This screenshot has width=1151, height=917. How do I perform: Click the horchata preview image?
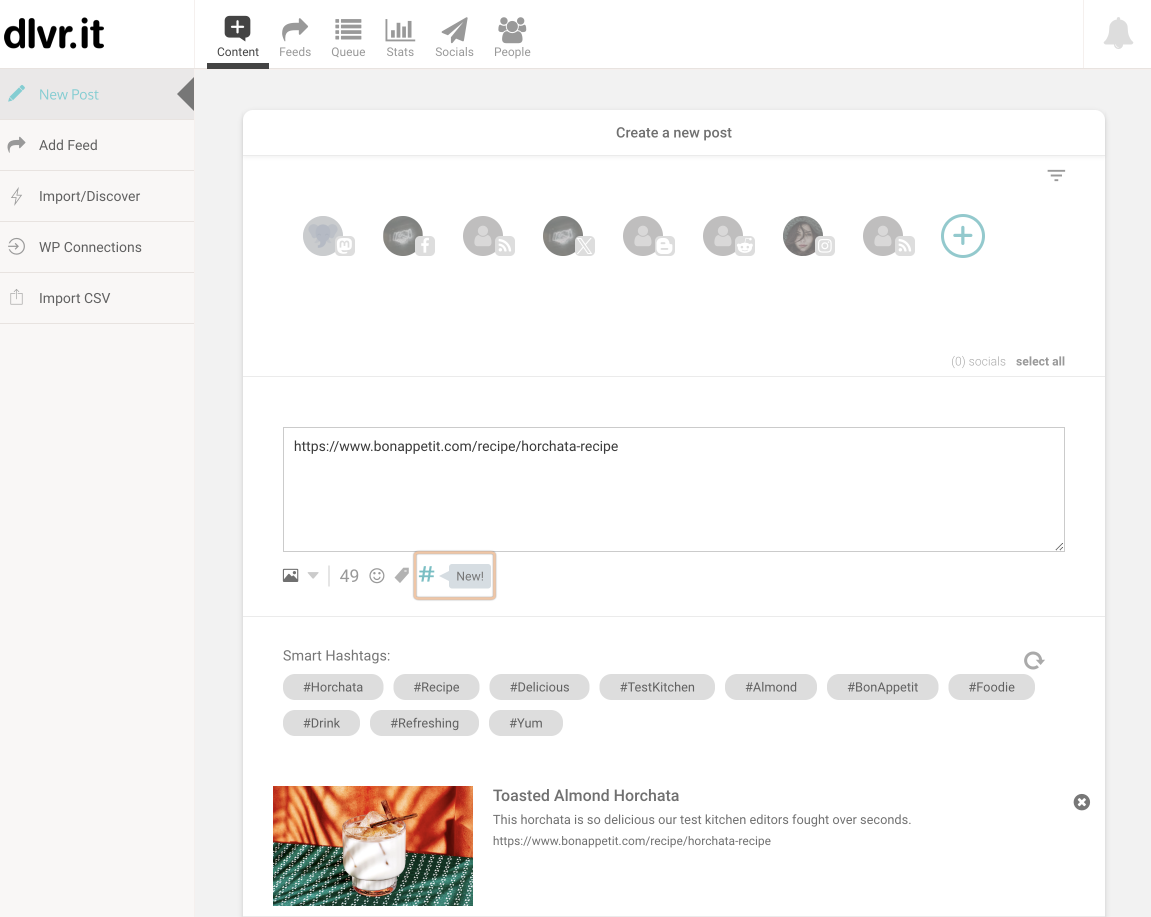373,846
